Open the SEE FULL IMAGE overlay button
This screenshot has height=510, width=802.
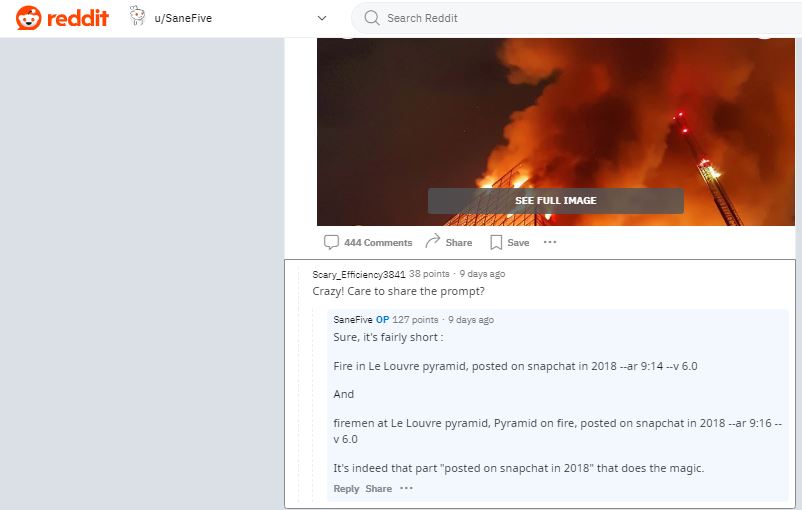[555, 201]
